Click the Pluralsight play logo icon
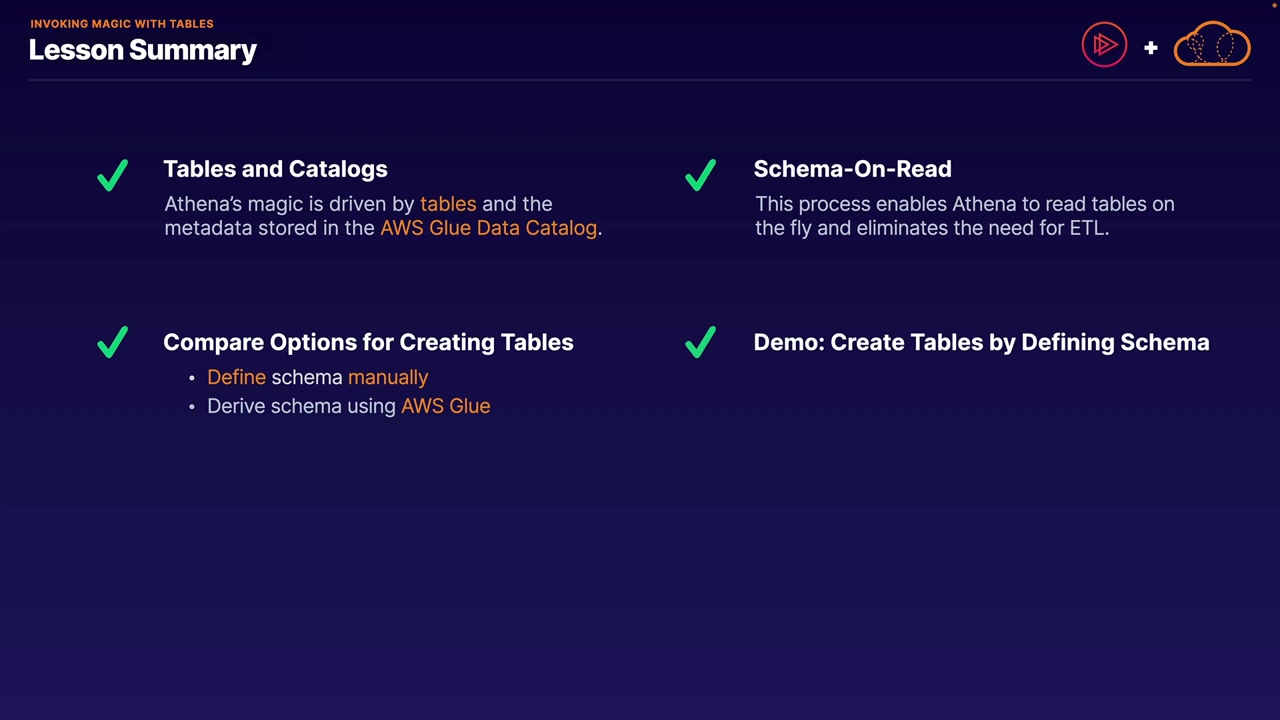 [1104, 45]
